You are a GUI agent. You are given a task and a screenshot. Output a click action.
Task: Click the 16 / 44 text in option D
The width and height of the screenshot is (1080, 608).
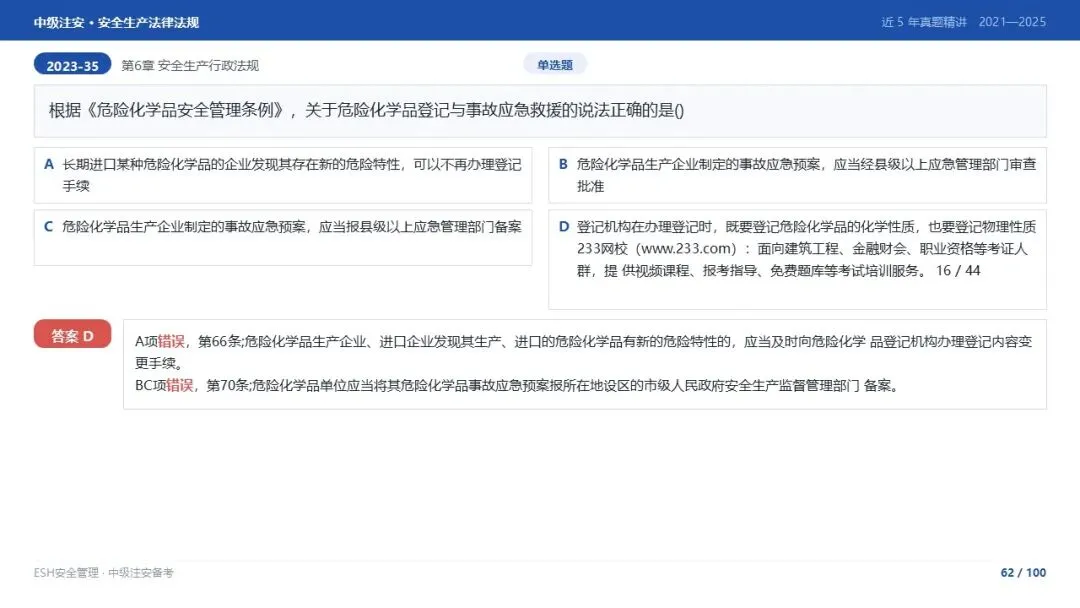coord(957,271)
